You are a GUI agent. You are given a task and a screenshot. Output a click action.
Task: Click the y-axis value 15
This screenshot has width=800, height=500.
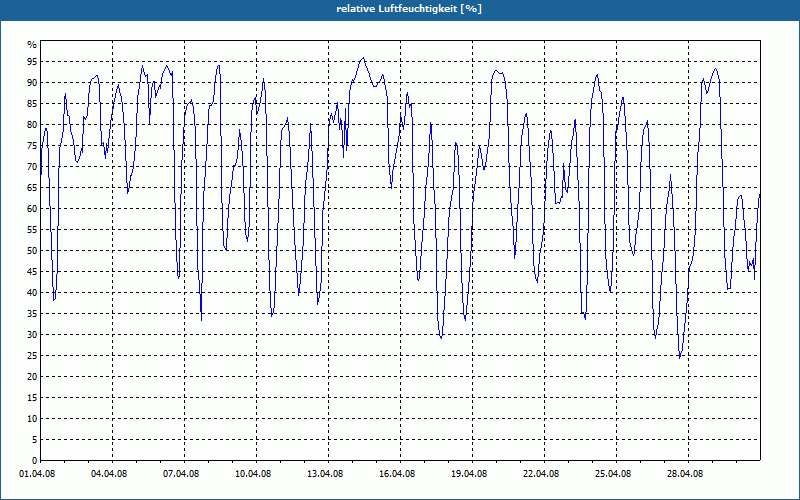[x=32, y=397]
